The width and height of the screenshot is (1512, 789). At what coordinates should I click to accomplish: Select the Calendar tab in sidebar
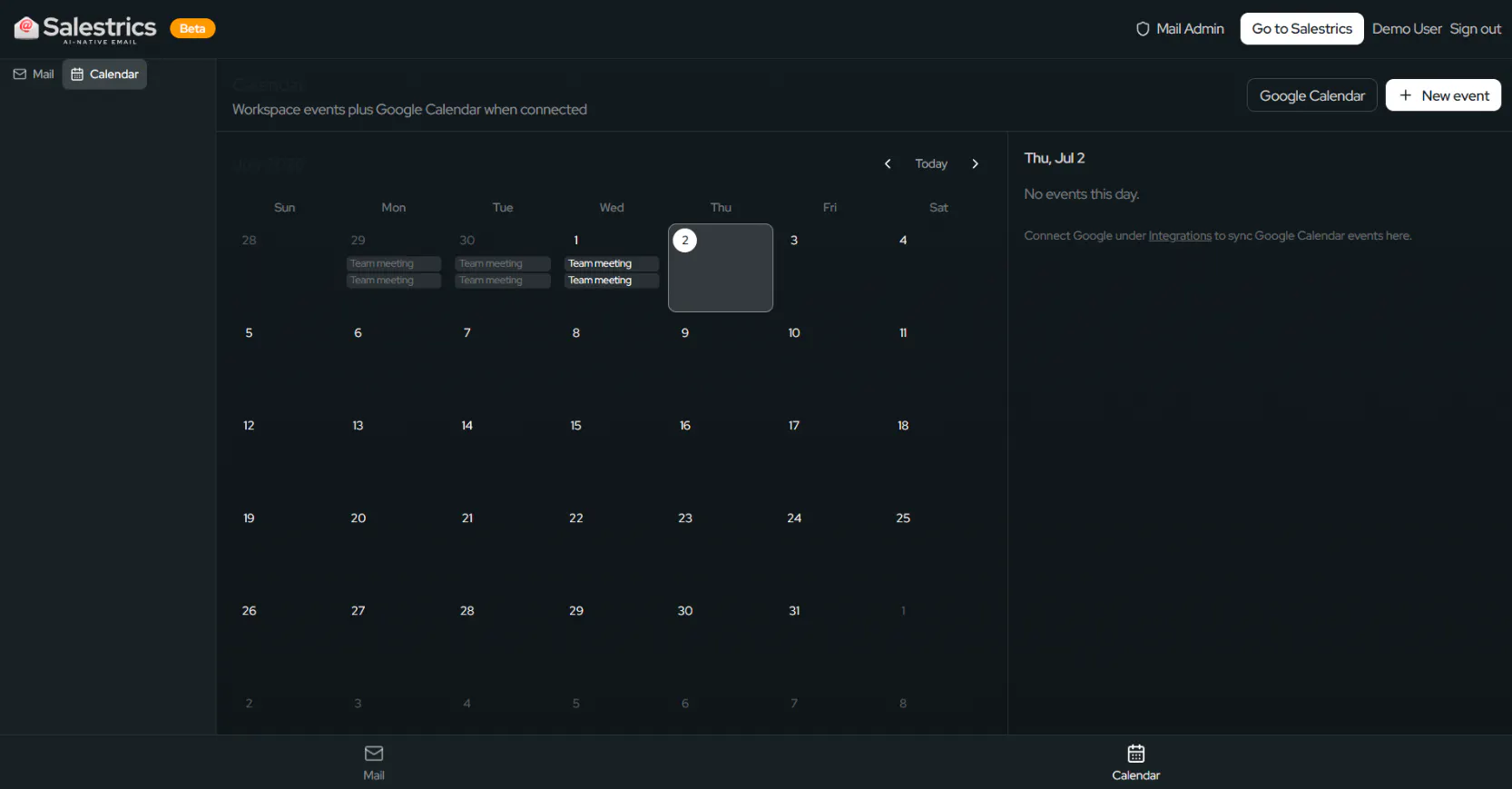[105, 74]
